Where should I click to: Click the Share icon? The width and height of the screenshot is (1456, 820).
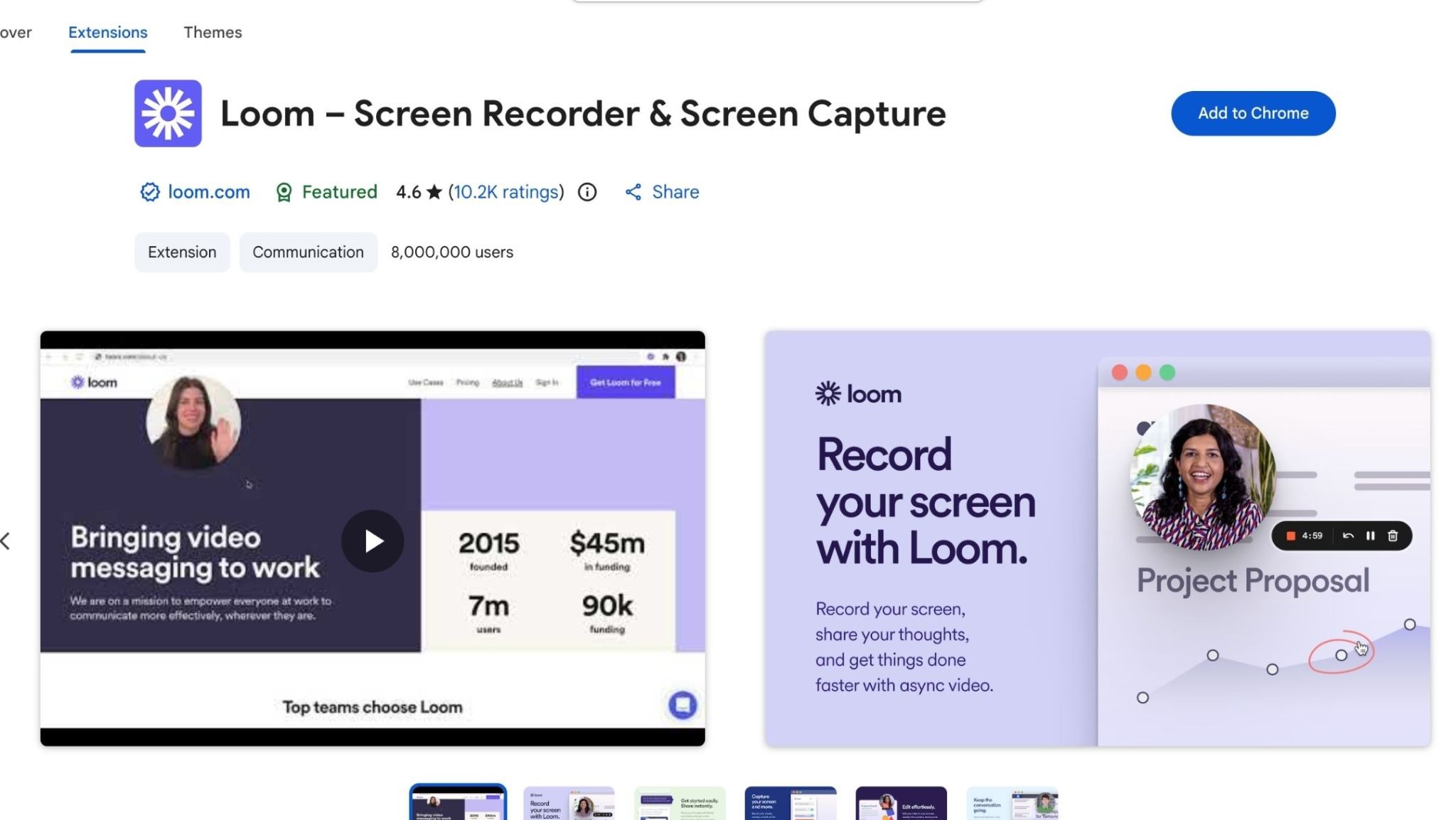pyautogui.click(x=633, y=192)
